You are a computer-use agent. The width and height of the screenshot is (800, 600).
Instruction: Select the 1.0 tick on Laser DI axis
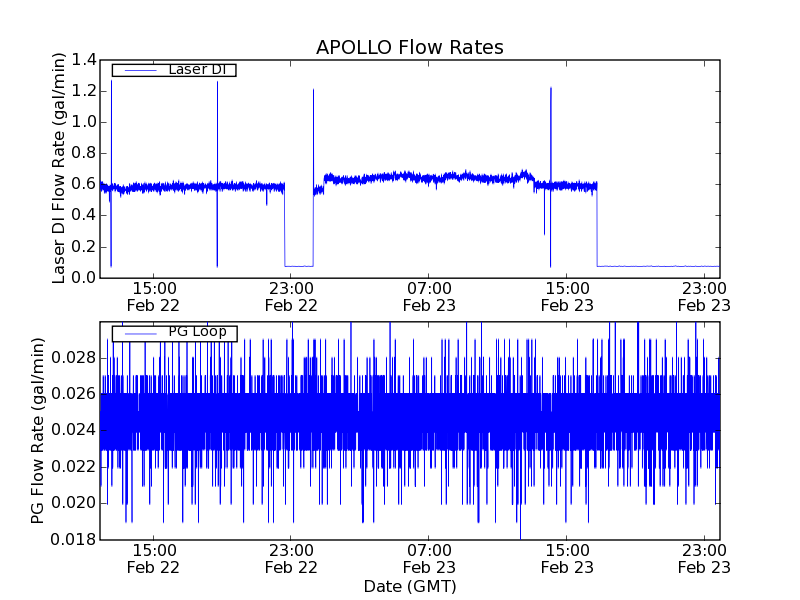click(x=84, y=122)
